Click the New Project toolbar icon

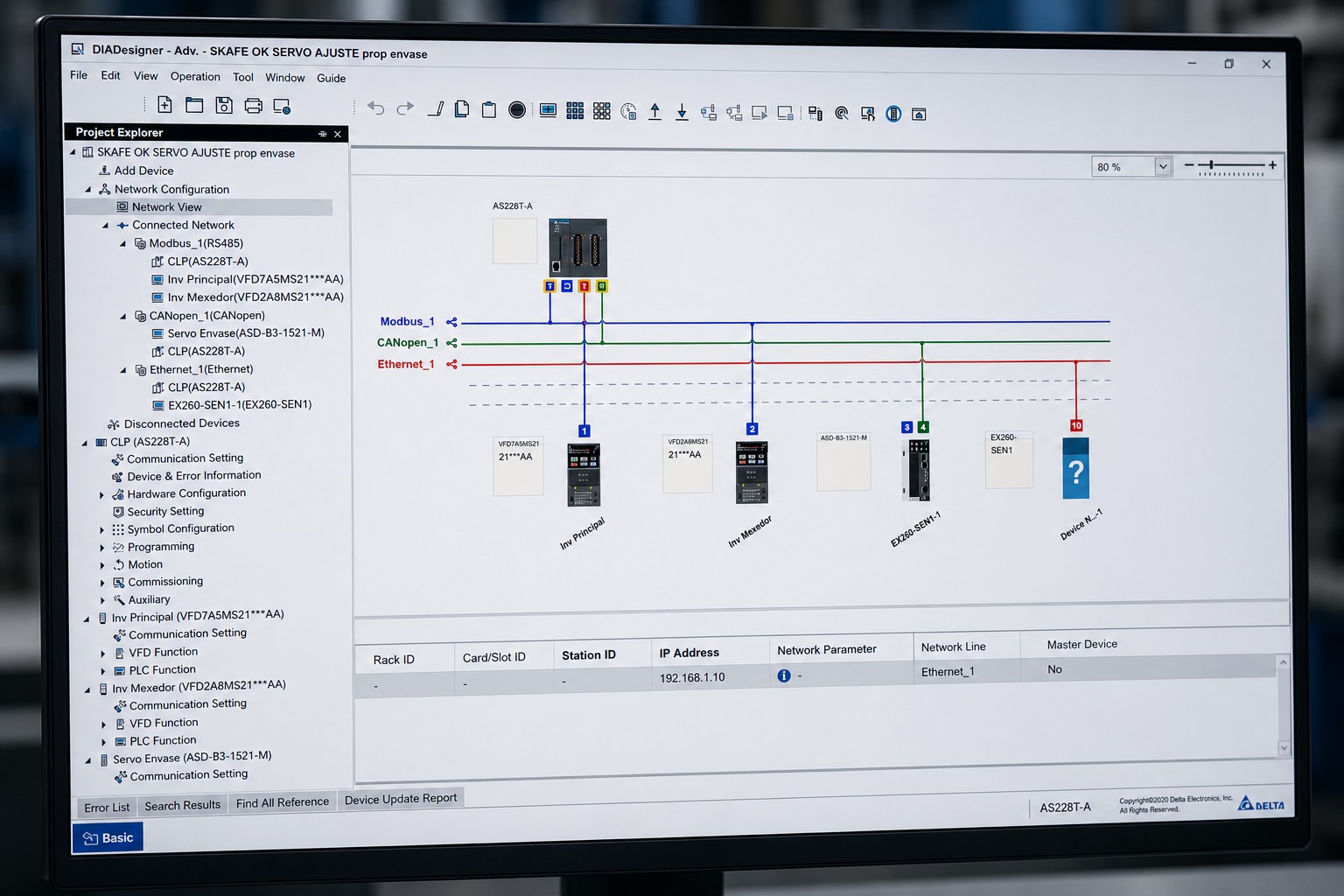click(164, 105)
